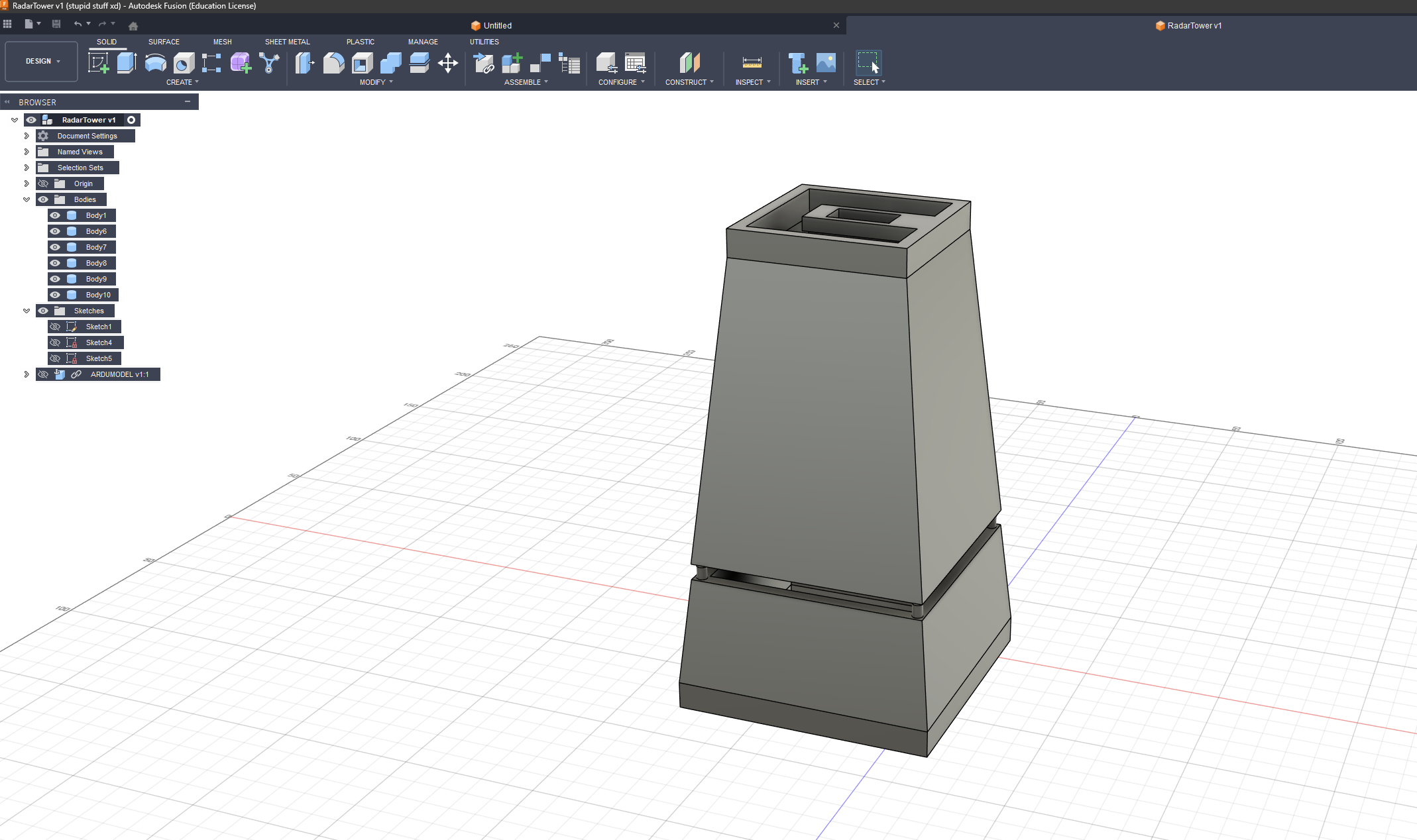The width and height of the screenshot is (1417, 840).
Task: Select the Move/Copy arrows icon
Action: coord(448,64)
